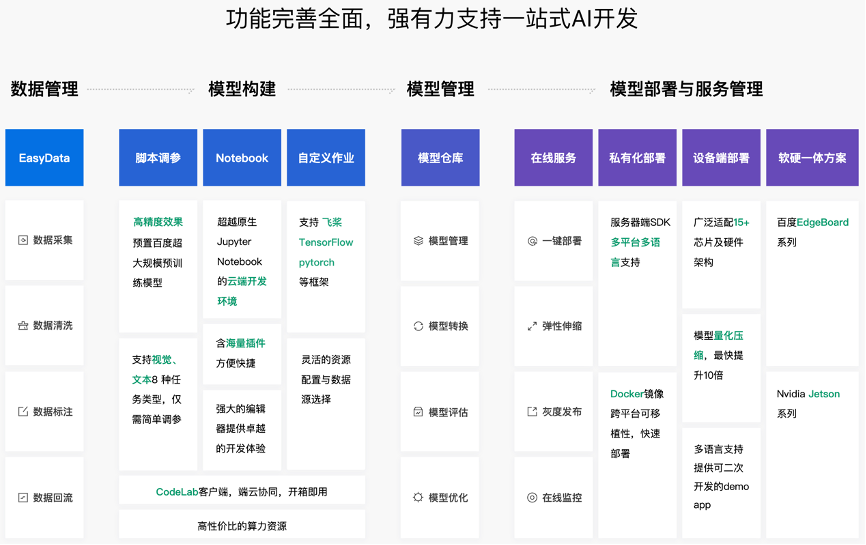Click the 弹性伸缩 expand arrows icon
This screenshot has width=866, height=545.
click(x=532, y=326)
